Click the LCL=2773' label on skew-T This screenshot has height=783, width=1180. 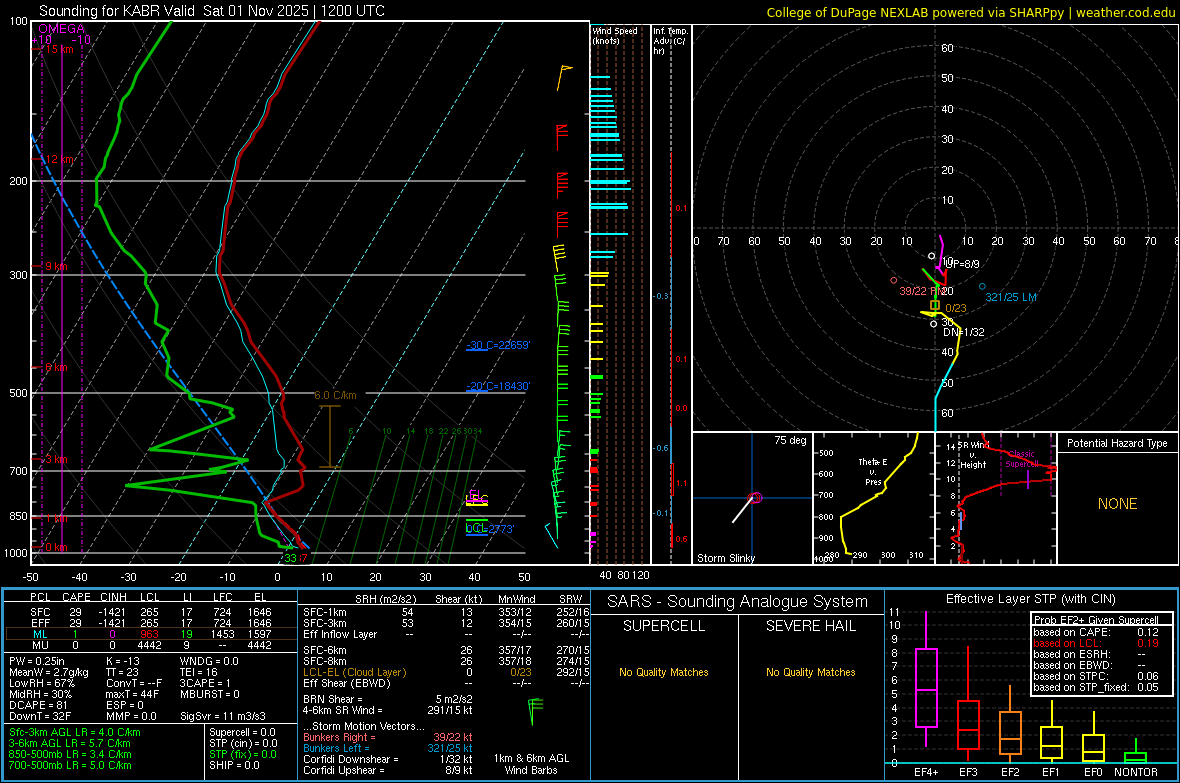click(490, 529)
